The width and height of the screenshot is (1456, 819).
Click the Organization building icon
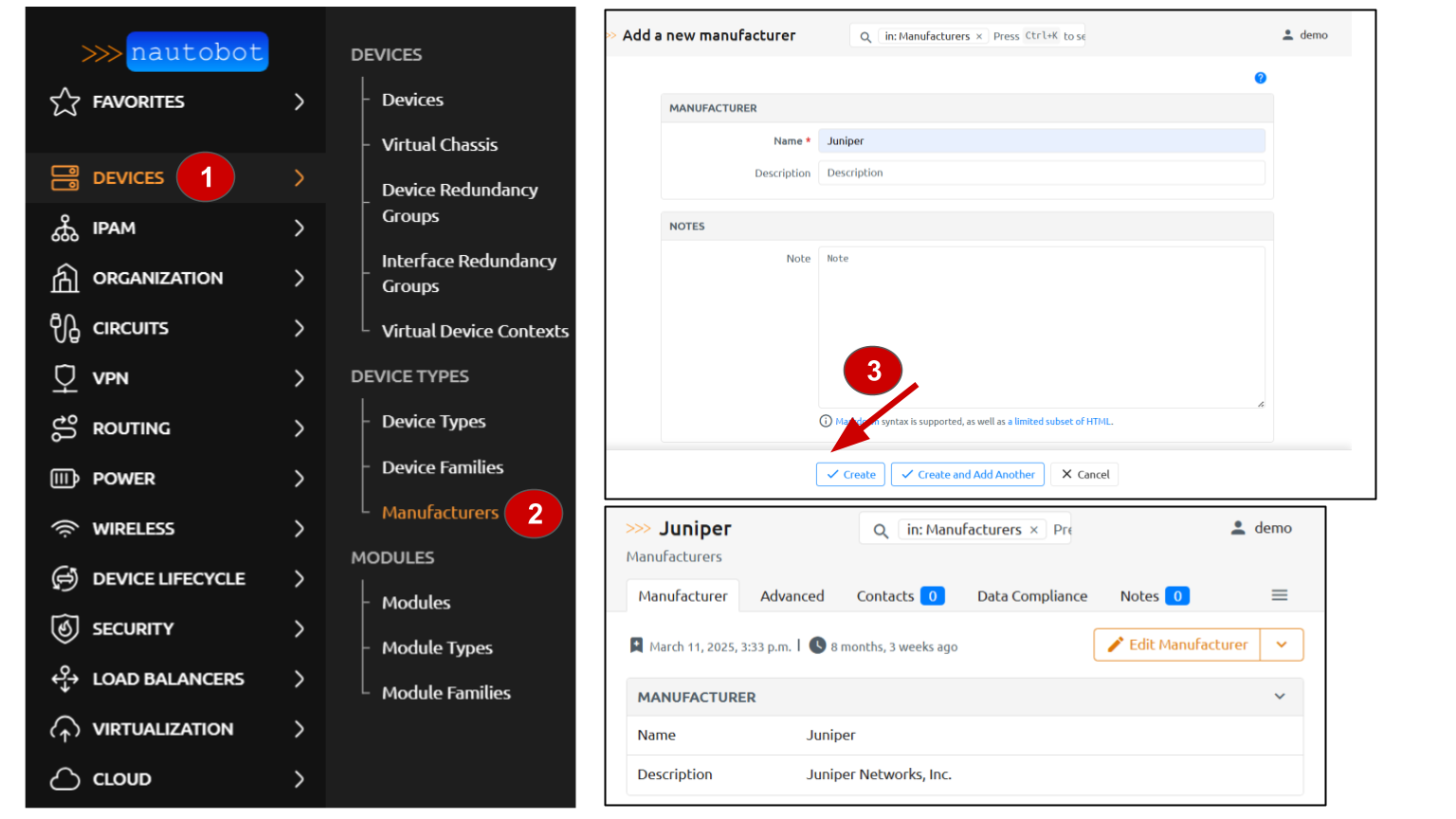(x=64, y=279)
